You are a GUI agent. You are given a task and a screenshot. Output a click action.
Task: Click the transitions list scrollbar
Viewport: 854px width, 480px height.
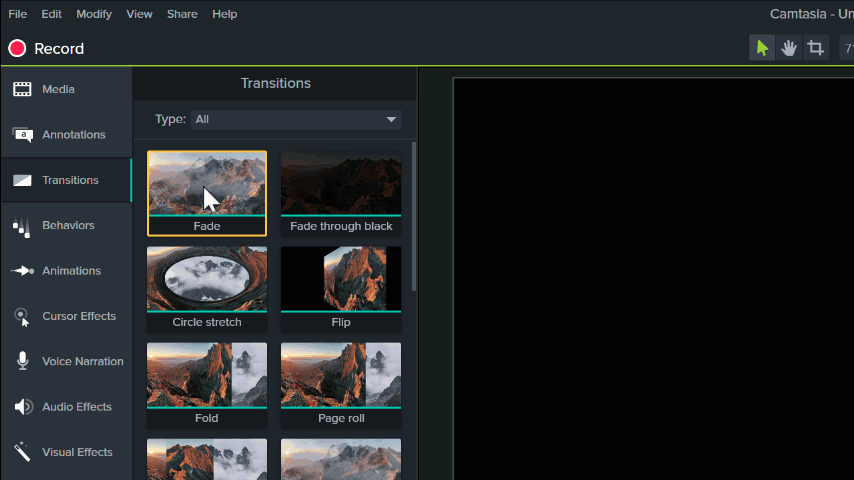[414, 216]
